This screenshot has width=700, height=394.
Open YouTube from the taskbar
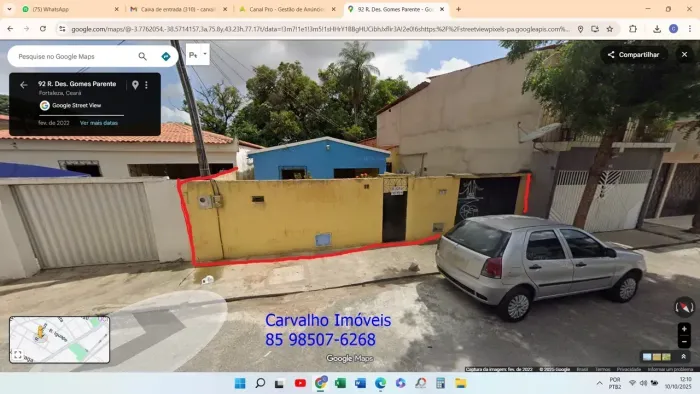[x=300, y=383]
